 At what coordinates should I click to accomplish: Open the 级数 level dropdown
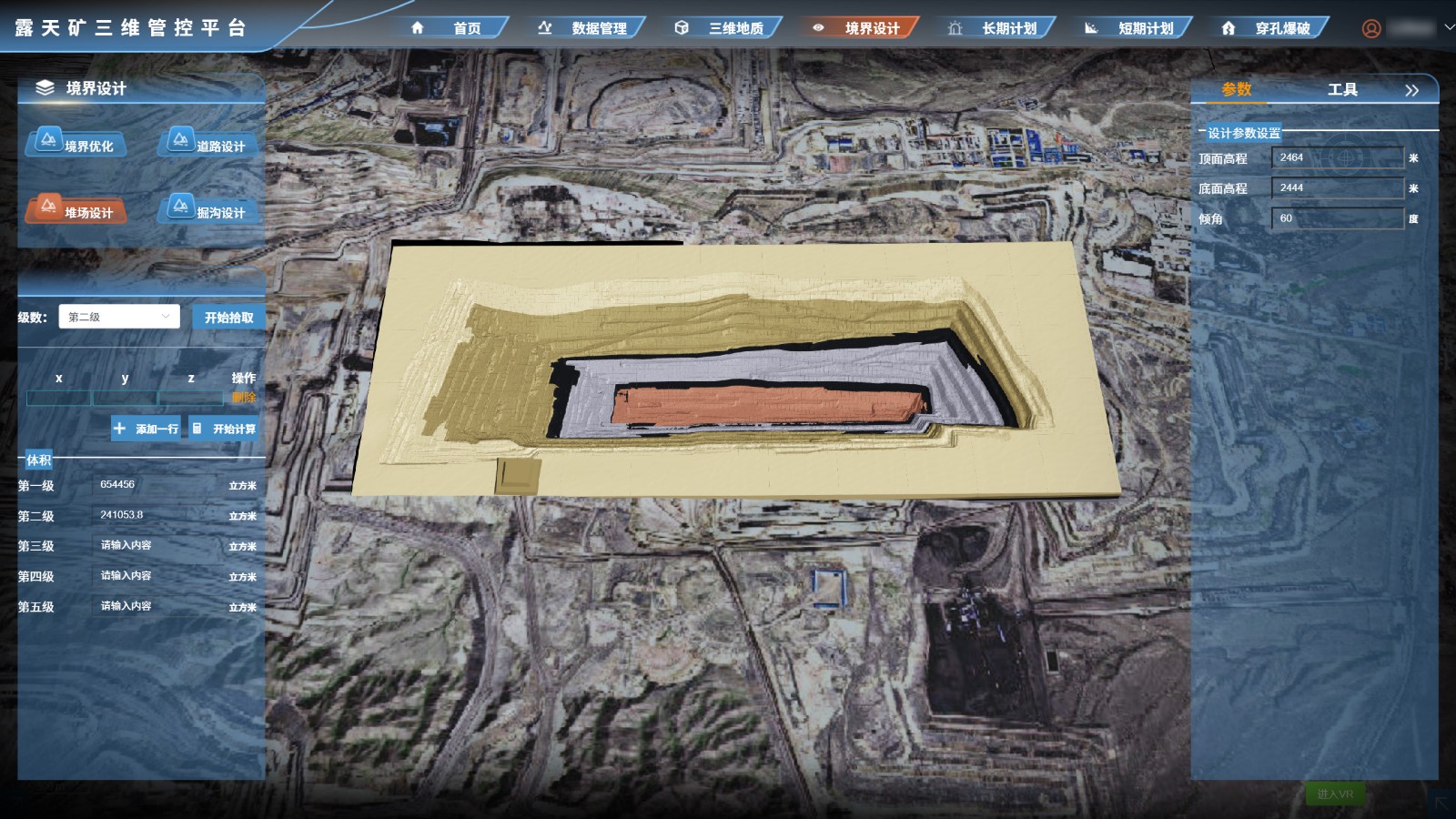[119, 317]
